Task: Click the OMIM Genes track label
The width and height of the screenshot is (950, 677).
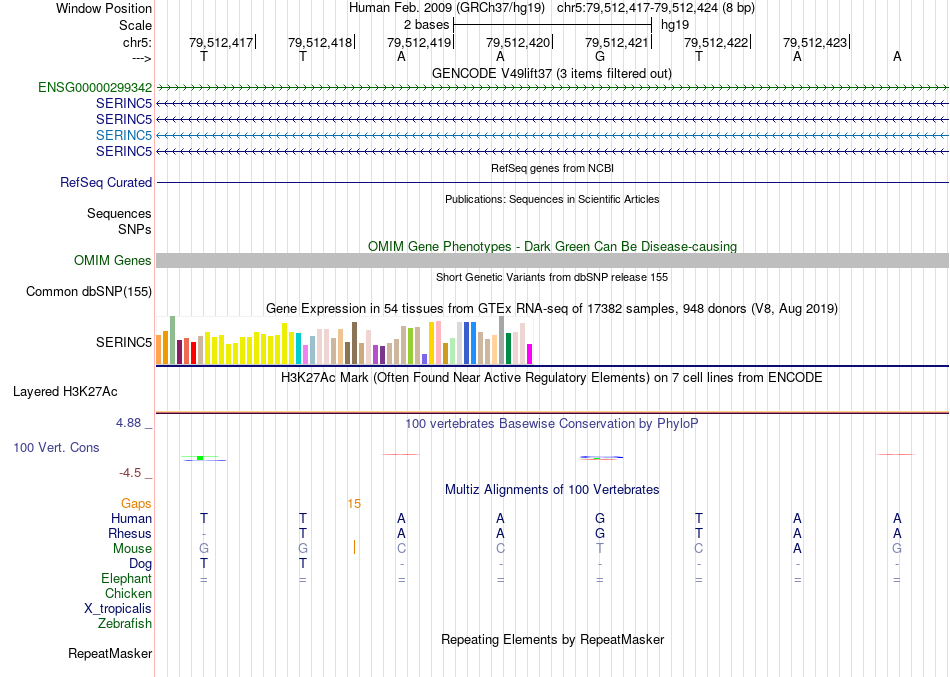Action: [x=113, y=261]
